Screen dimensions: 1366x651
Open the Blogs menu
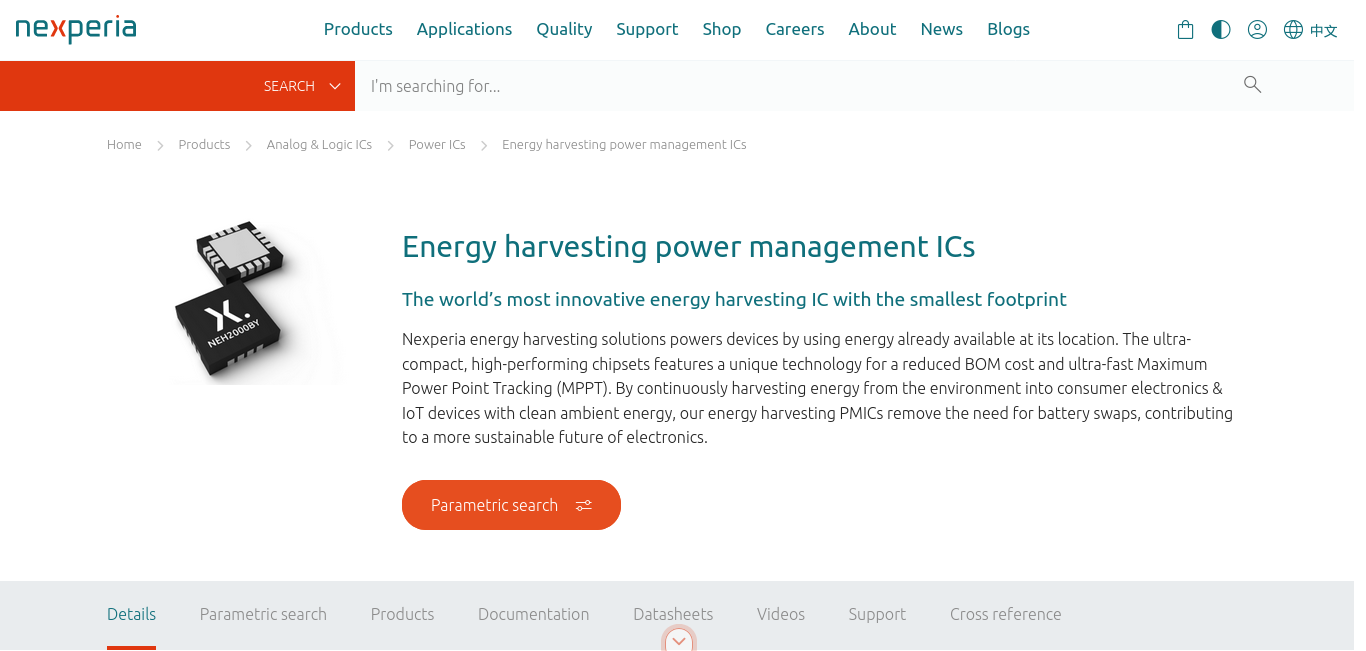1008,29
